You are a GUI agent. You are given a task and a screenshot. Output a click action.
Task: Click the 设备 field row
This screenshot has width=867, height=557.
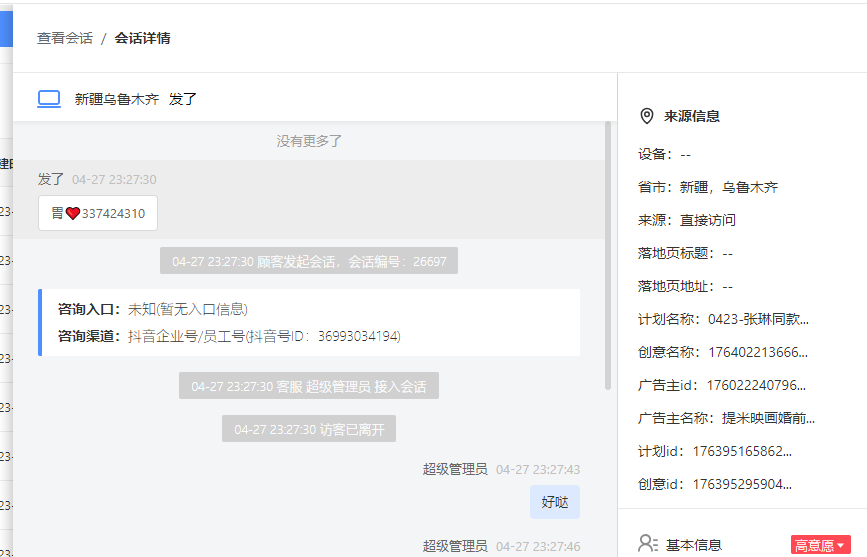(x=665, y=154)
